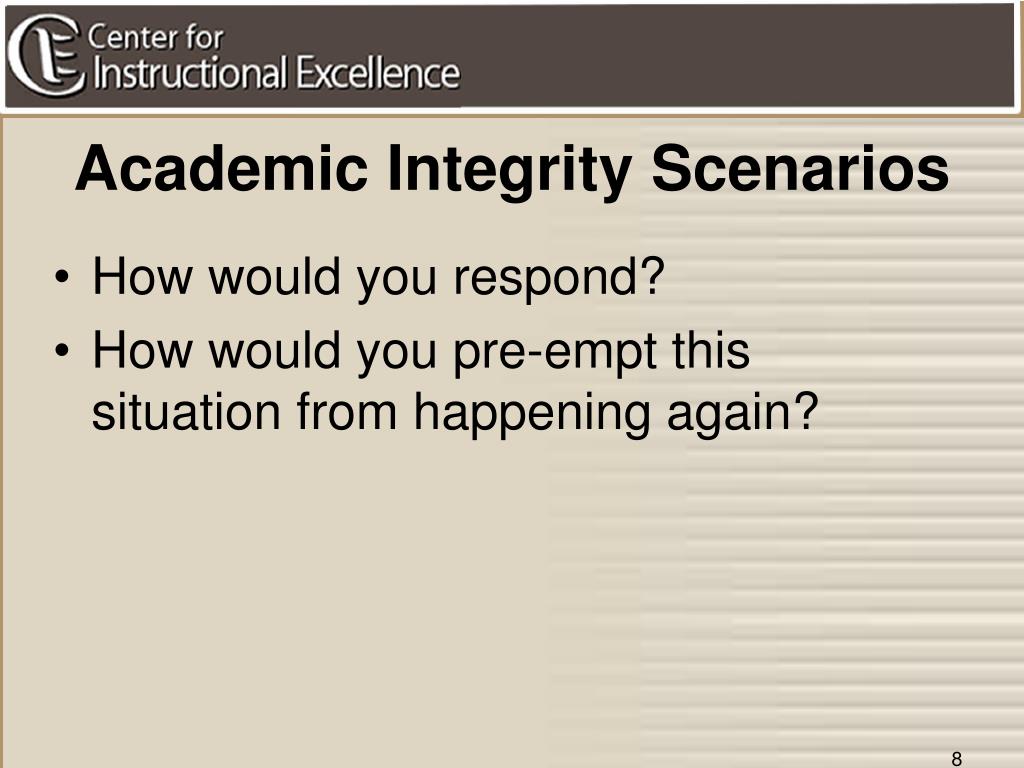This screenshot has height=768, width=1024.
Task: Click the word "situation" in the last line
Action: click(x=186, y=411)
